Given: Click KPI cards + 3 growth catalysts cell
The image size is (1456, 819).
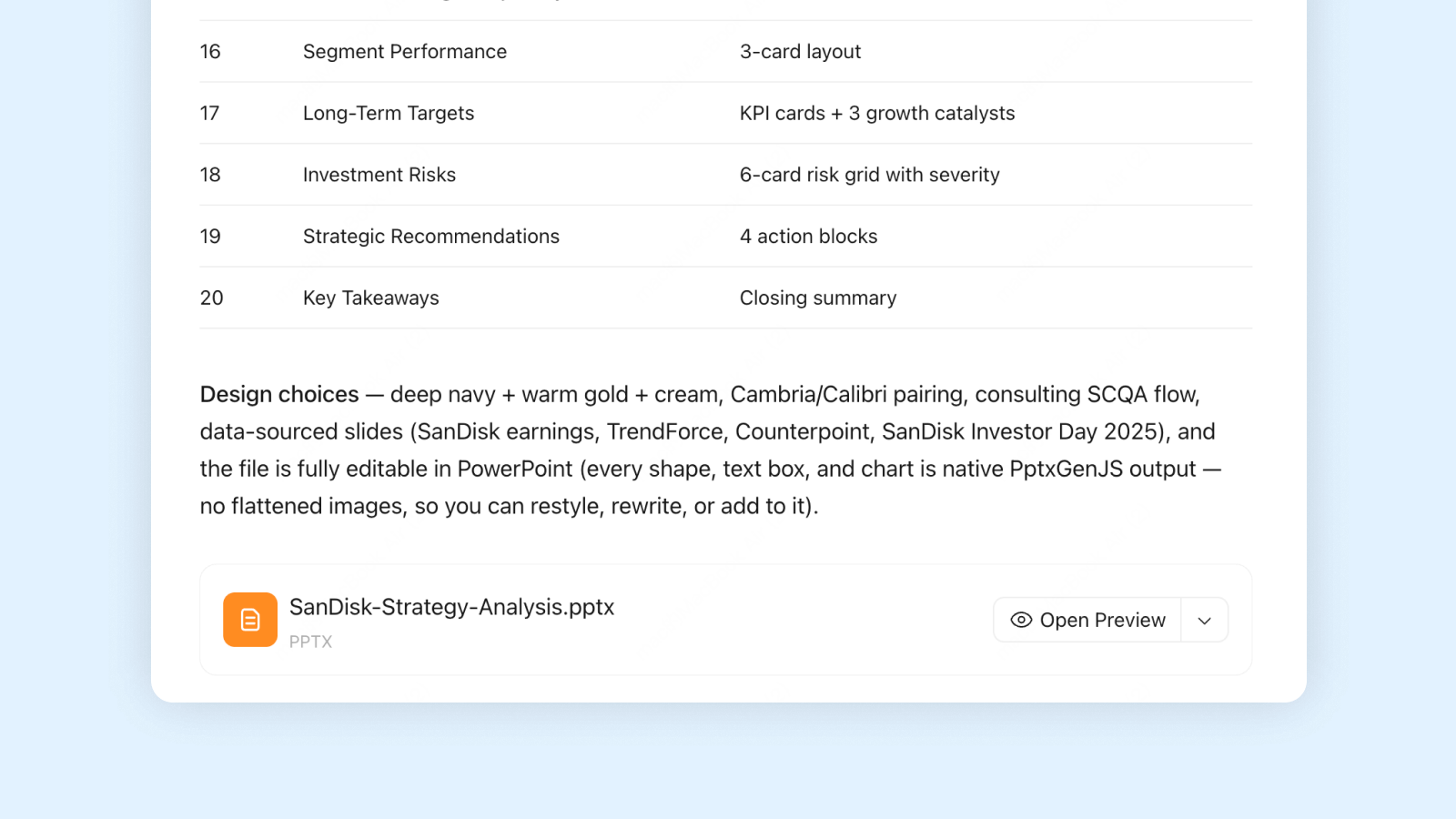Looking at the screenshot, I should (877, 113).
